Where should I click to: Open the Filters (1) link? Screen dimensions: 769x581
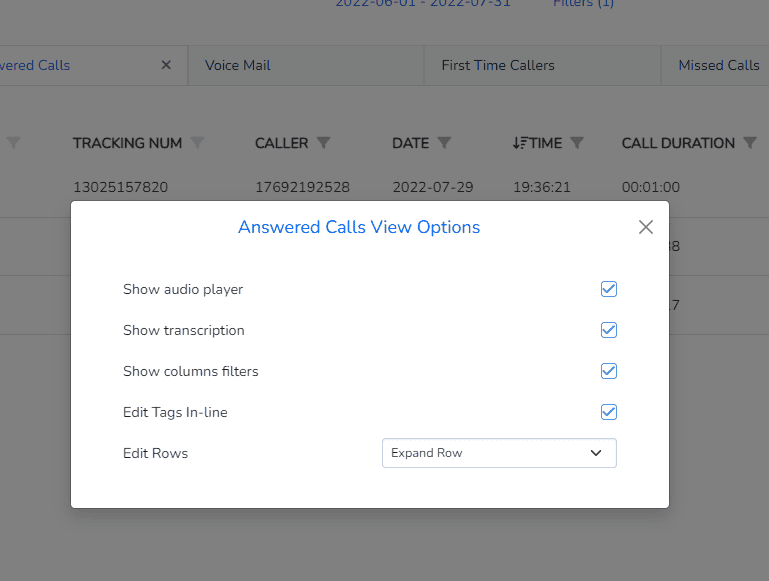tap(583, 3)
